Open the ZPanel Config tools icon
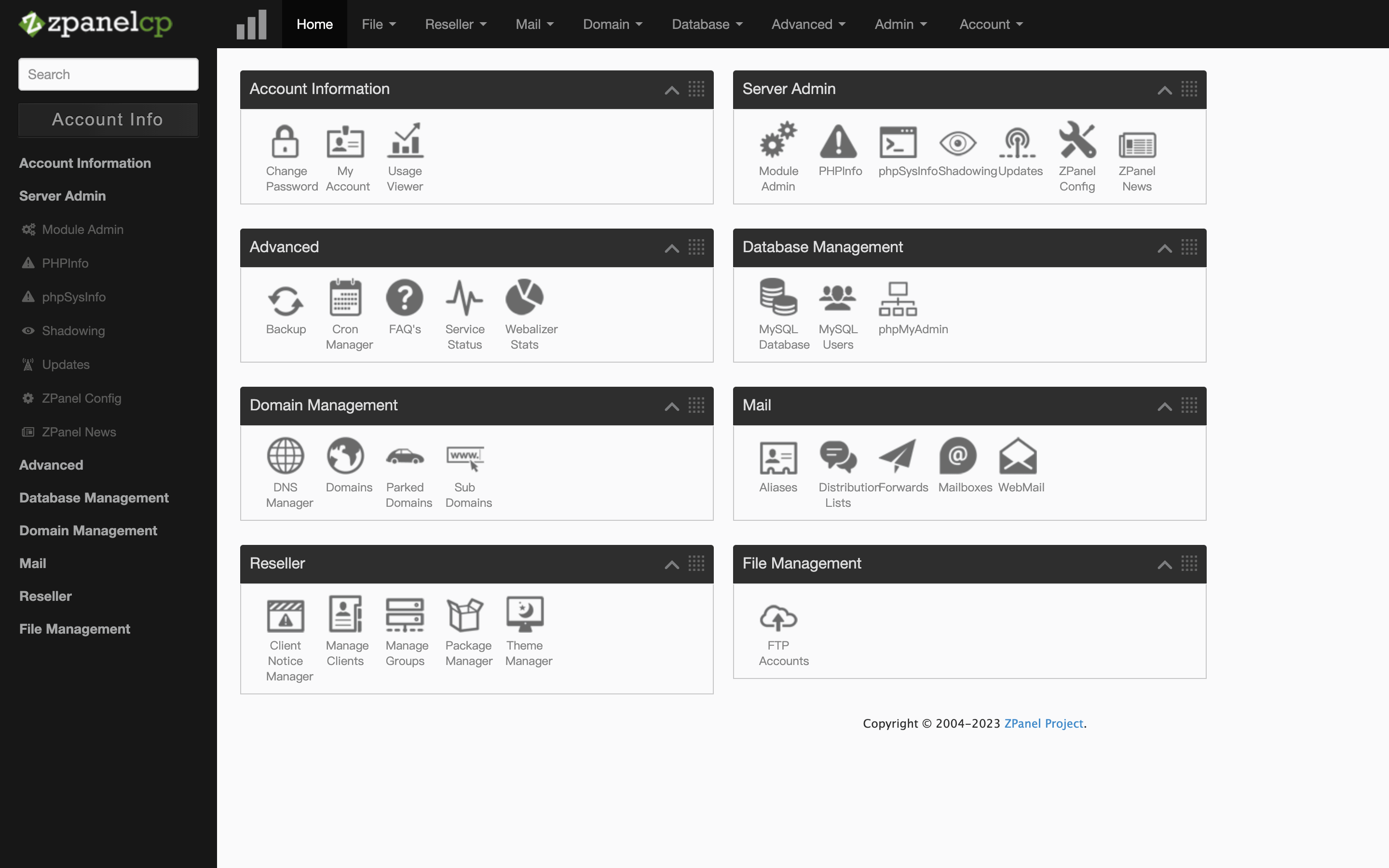The image size is (1389, 868). [1077, 139]
